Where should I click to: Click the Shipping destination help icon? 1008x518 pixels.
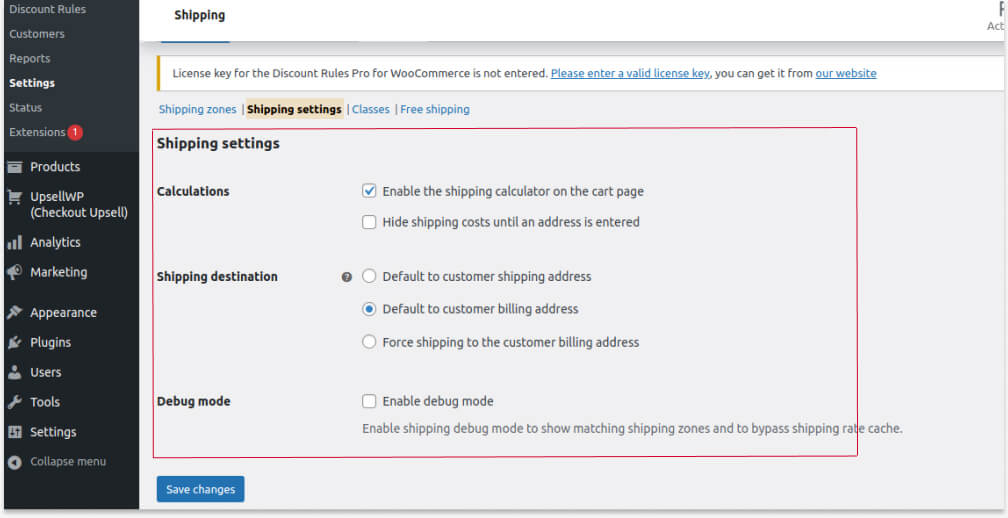(346, 278)
